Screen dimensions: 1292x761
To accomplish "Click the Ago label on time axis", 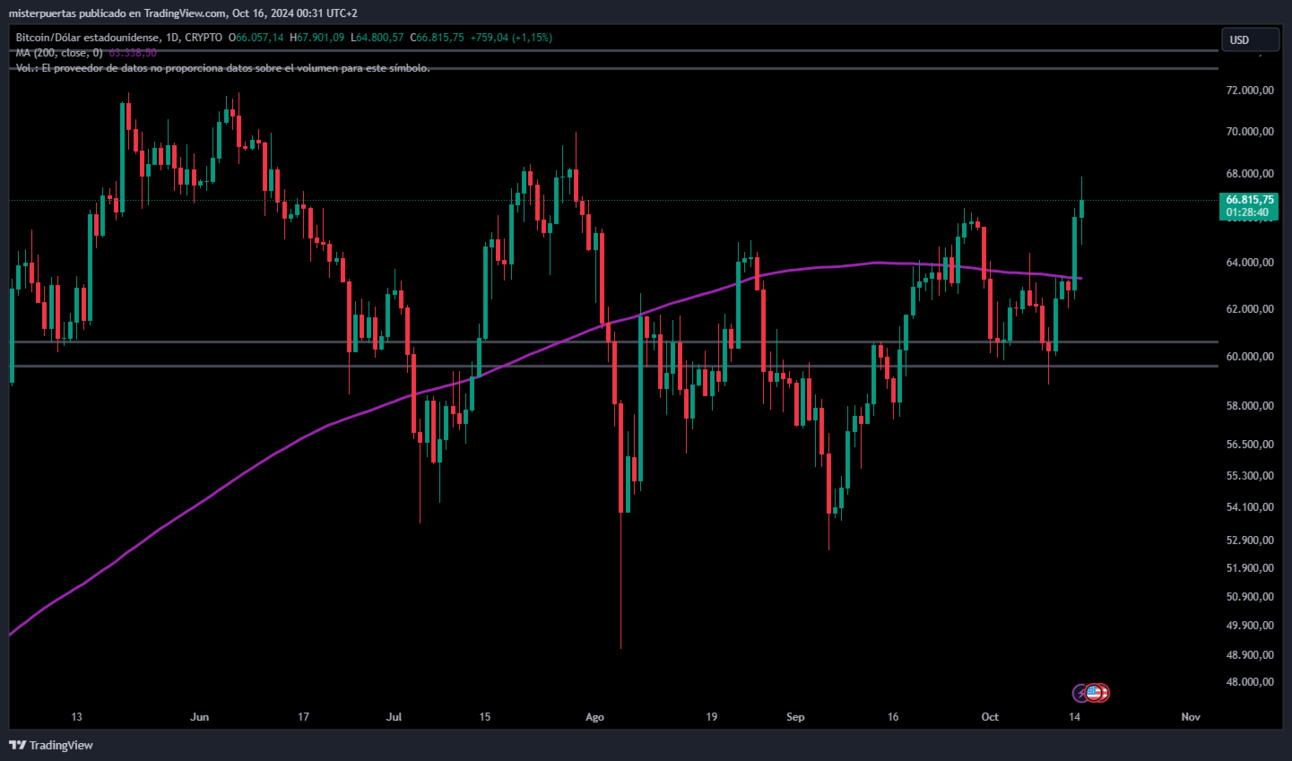I will pyautogui.click(x=595, y=717).
